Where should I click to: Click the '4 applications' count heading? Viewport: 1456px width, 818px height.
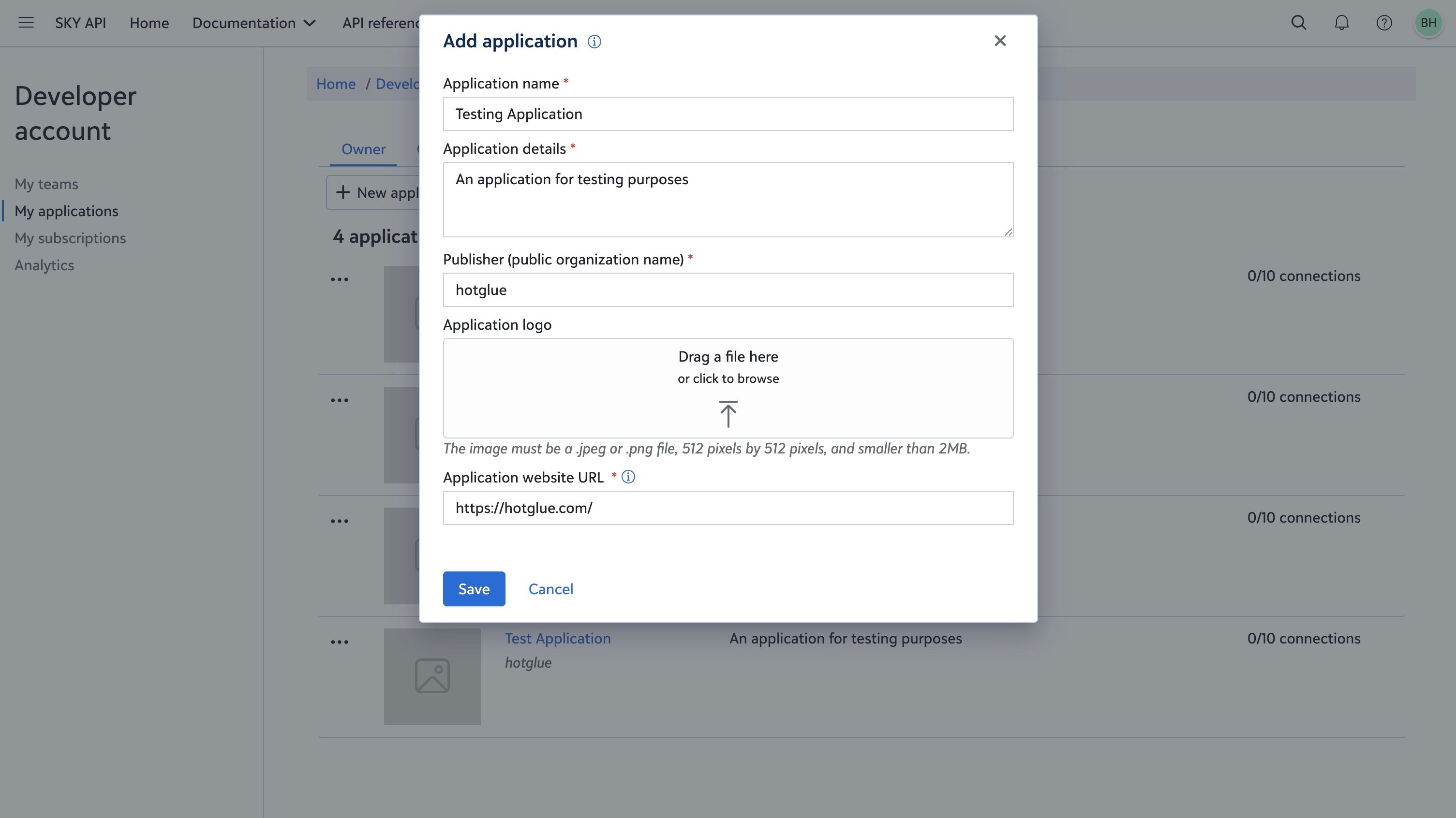coord(375,236)
